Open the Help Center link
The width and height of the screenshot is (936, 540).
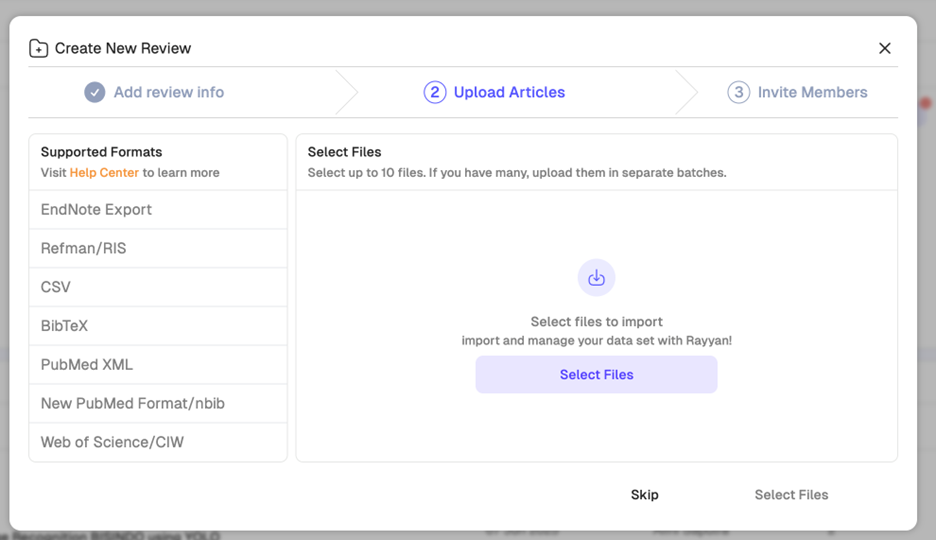click(x=104, y=173)
